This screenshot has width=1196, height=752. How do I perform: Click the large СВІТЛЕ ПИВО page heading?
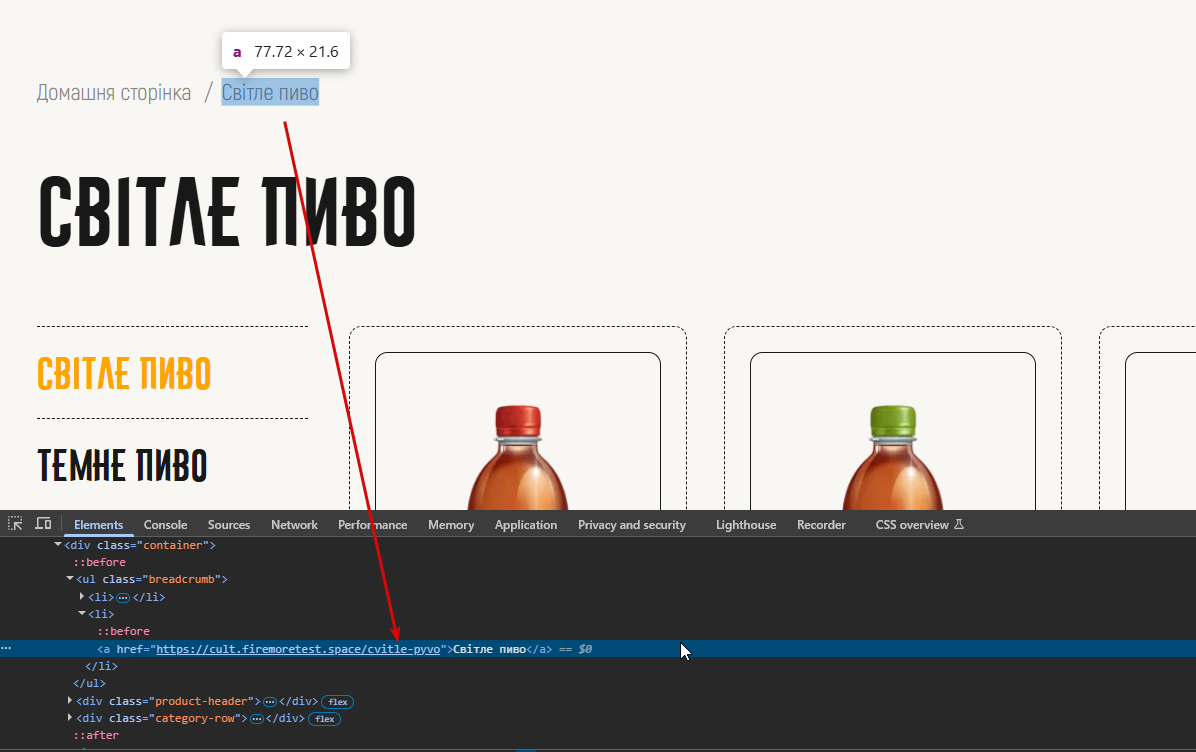pyautogui.click(x=227, y=211)
